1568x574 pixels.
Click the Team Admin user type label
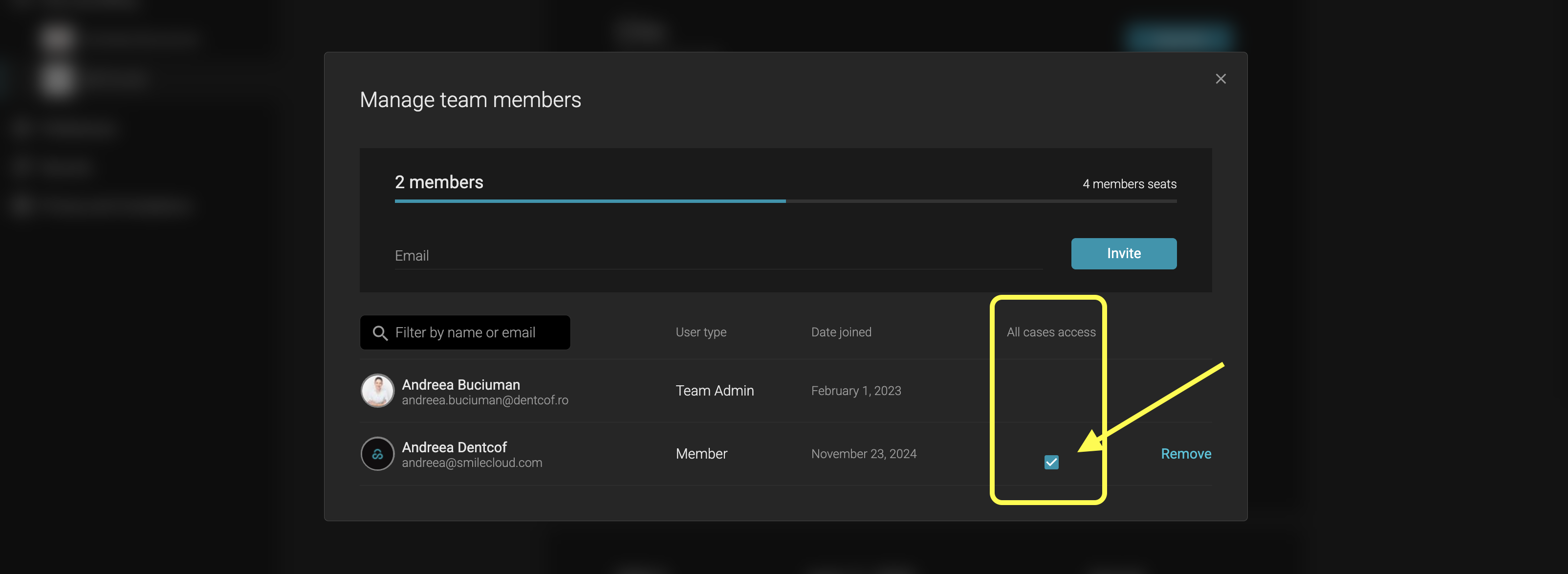point(715,391)
